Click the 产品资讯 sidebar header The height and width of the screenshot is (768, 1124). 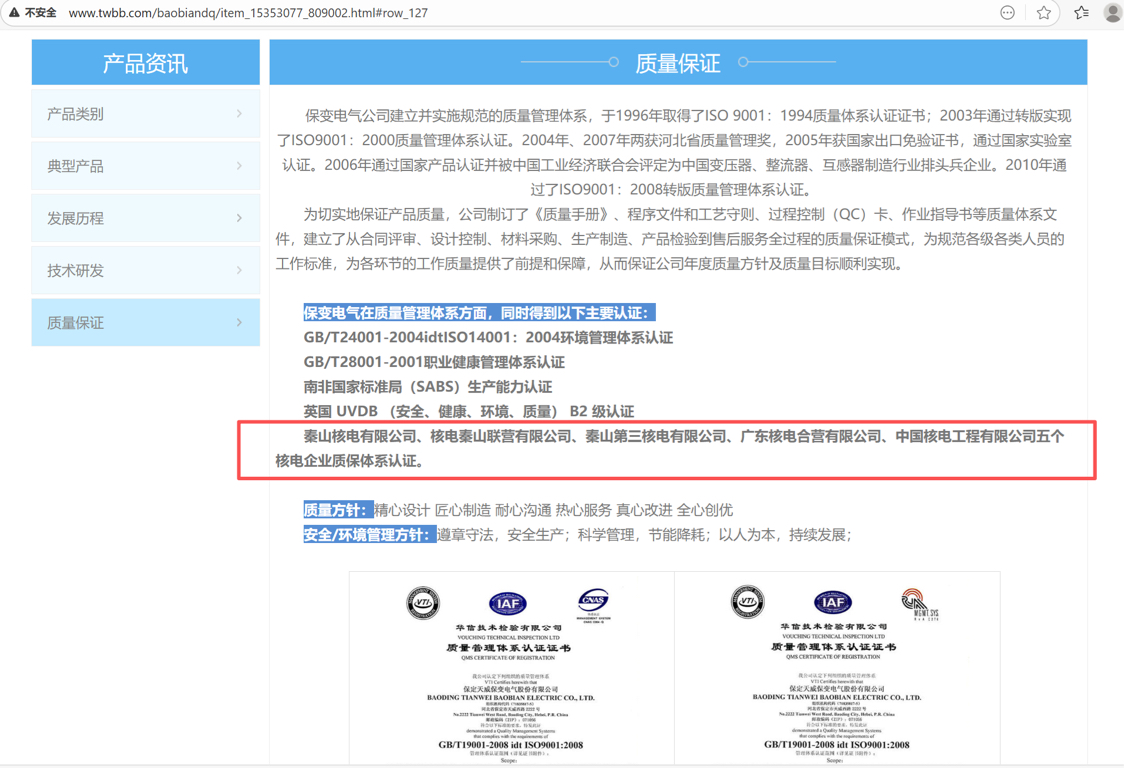click(x=146, y=62)
